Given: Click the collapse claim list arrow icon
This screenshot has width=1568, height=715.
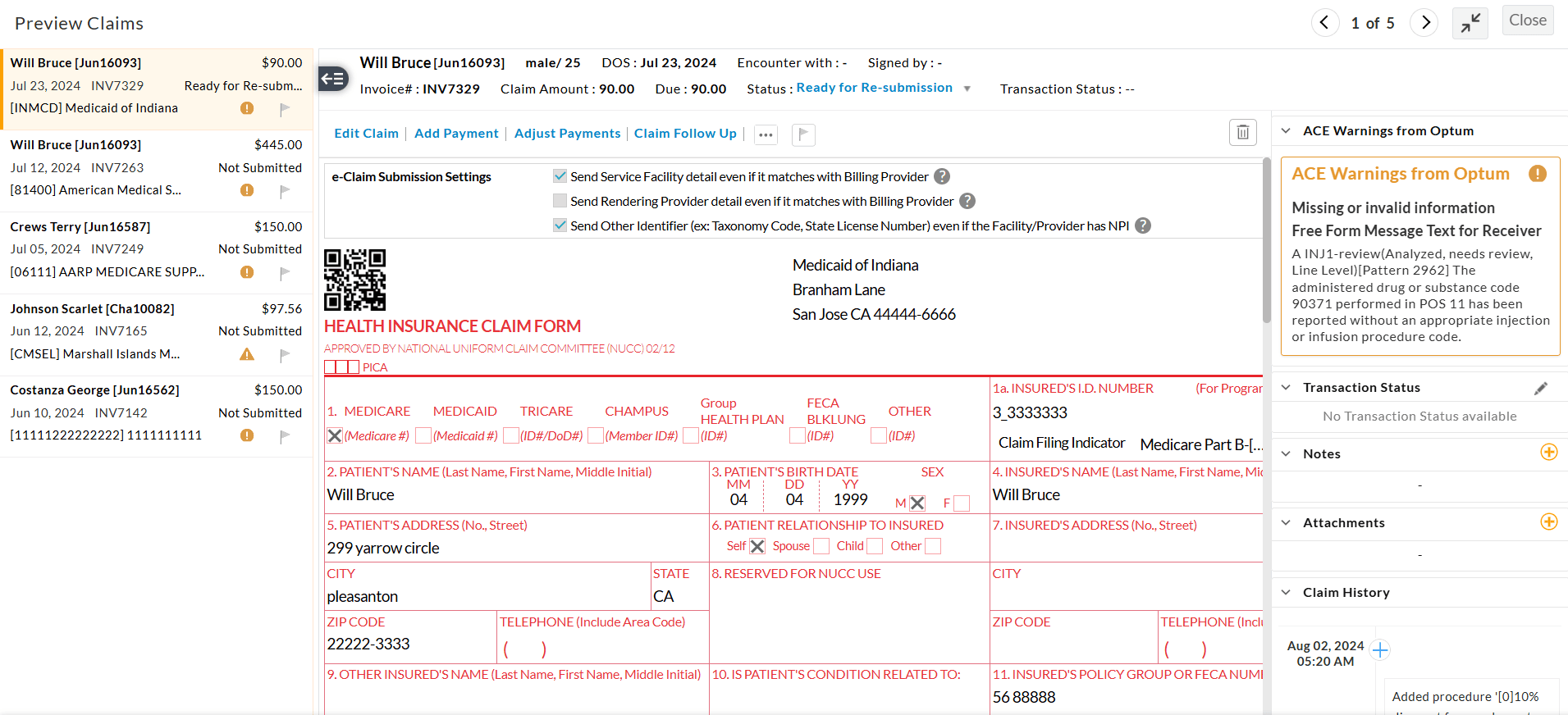Looking at the screenshot, I should click(x=333, y=79).
